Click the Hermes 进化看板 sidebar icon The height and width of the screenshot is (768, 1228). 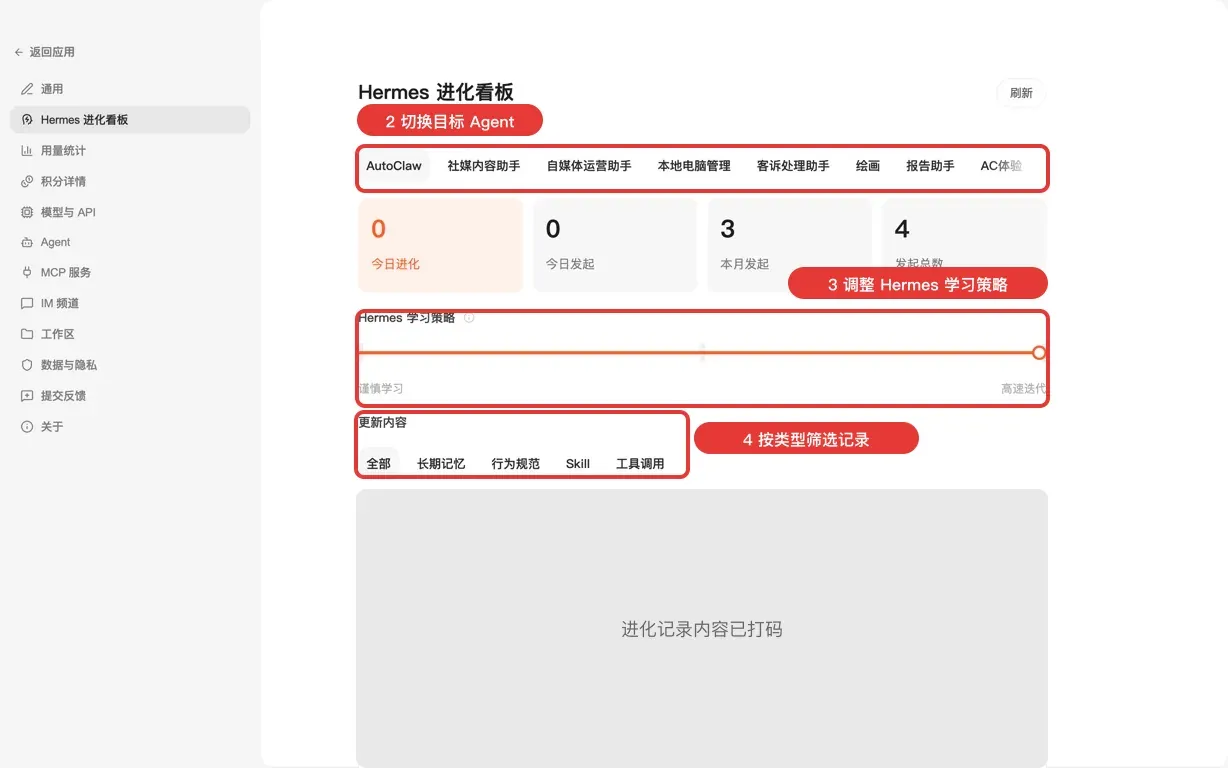27,120
